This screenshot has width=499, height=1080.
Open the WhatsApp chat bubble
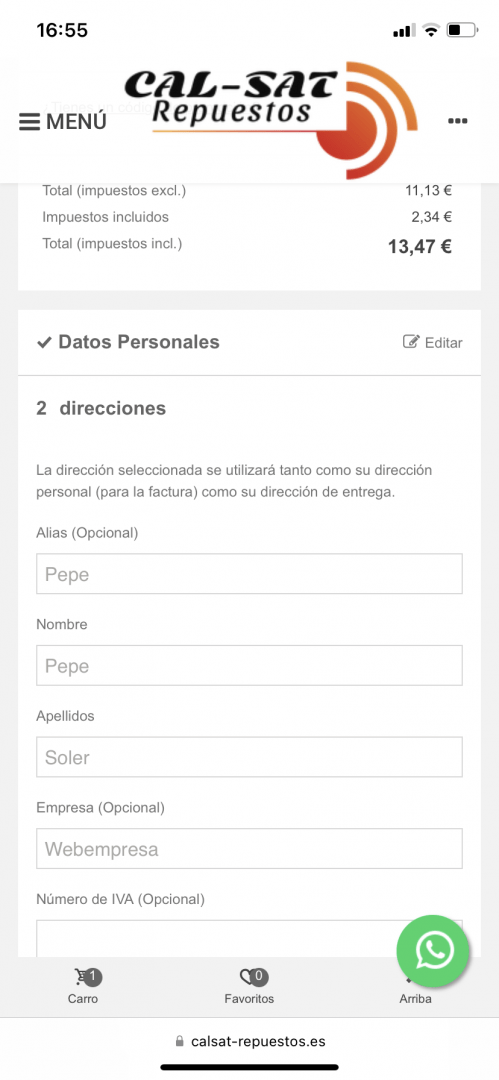(x=433, y=951)
